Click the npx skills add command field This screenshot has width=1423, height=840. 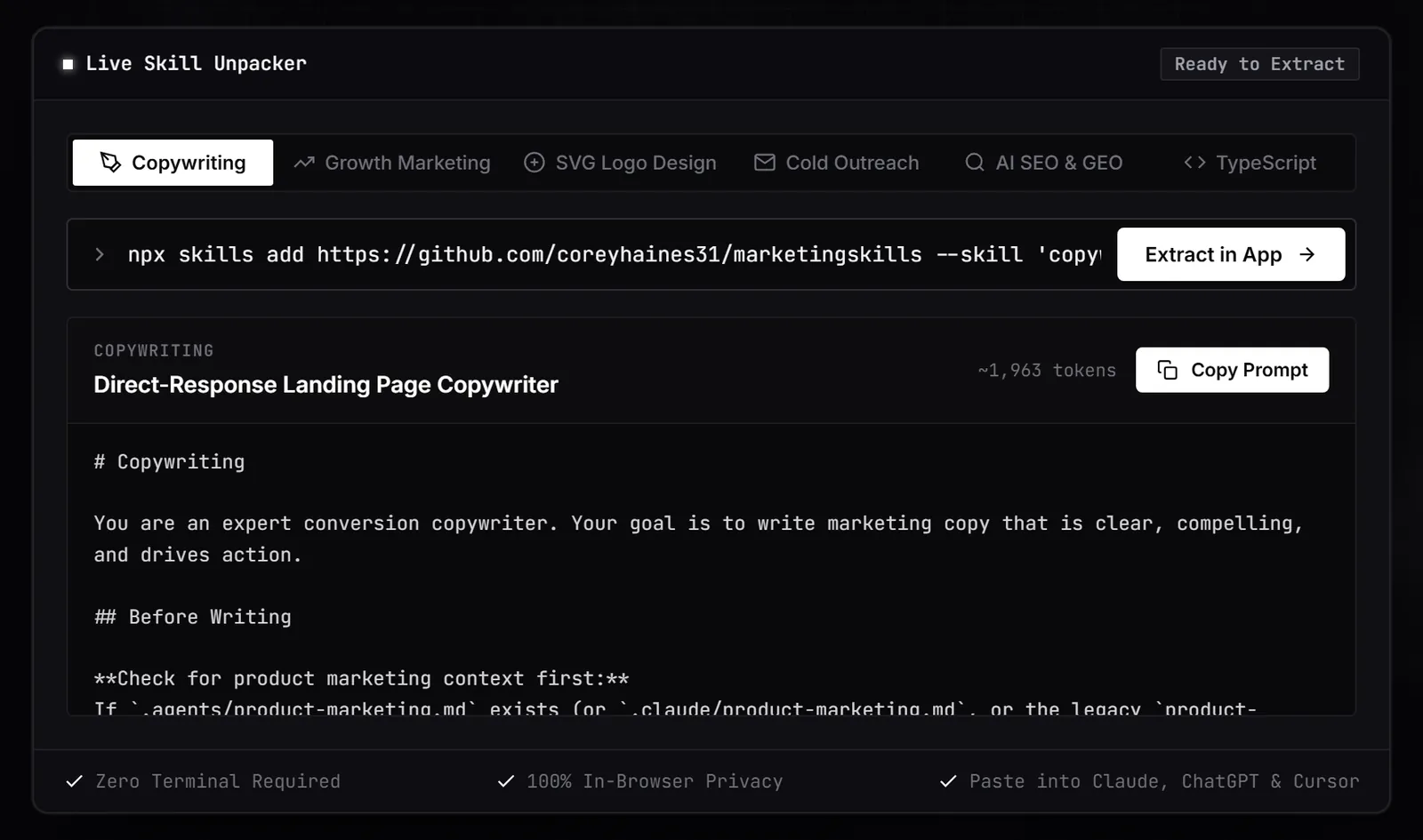tap(614, 254)
